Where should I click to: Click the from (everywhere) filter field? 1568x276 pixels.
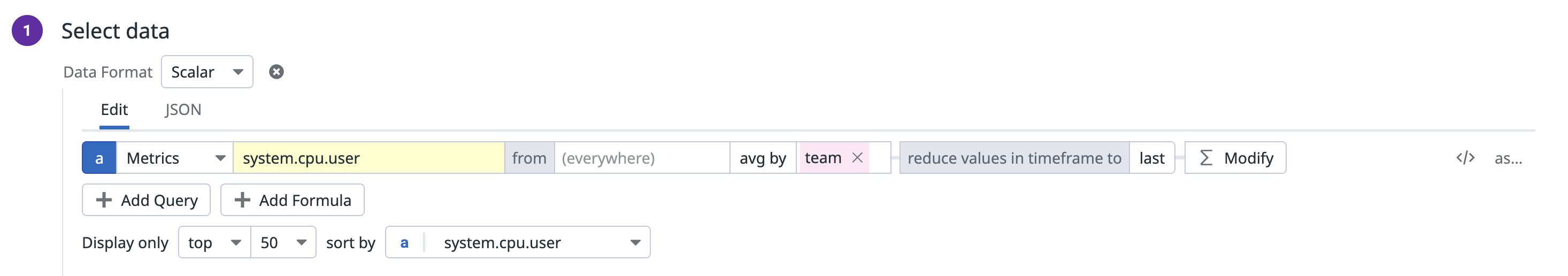[x=642, y=158]
